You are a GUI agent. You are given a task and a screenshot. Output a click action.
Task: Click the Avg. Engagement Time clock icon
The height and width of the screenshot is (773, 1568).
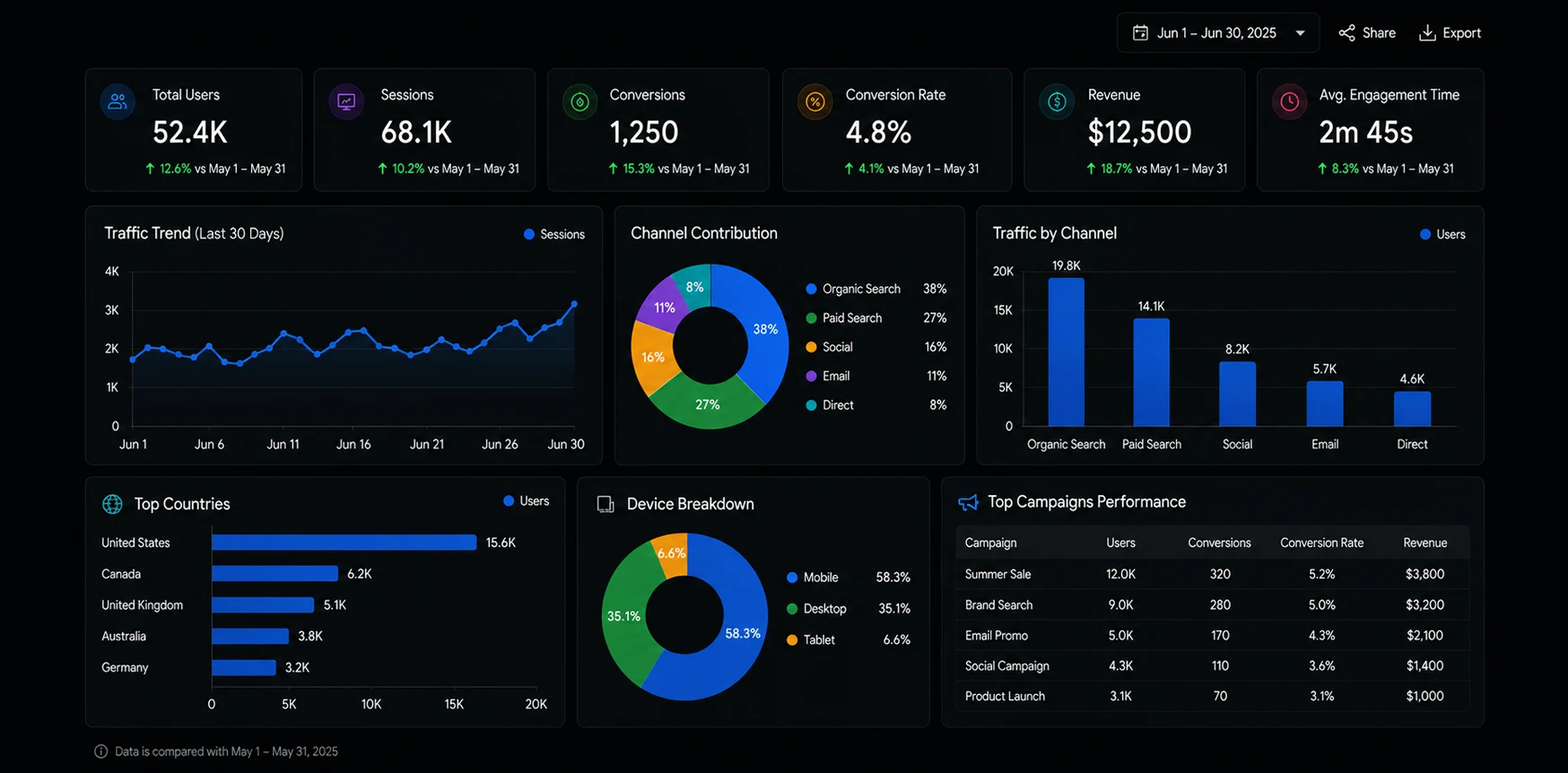pos(1289,102)
